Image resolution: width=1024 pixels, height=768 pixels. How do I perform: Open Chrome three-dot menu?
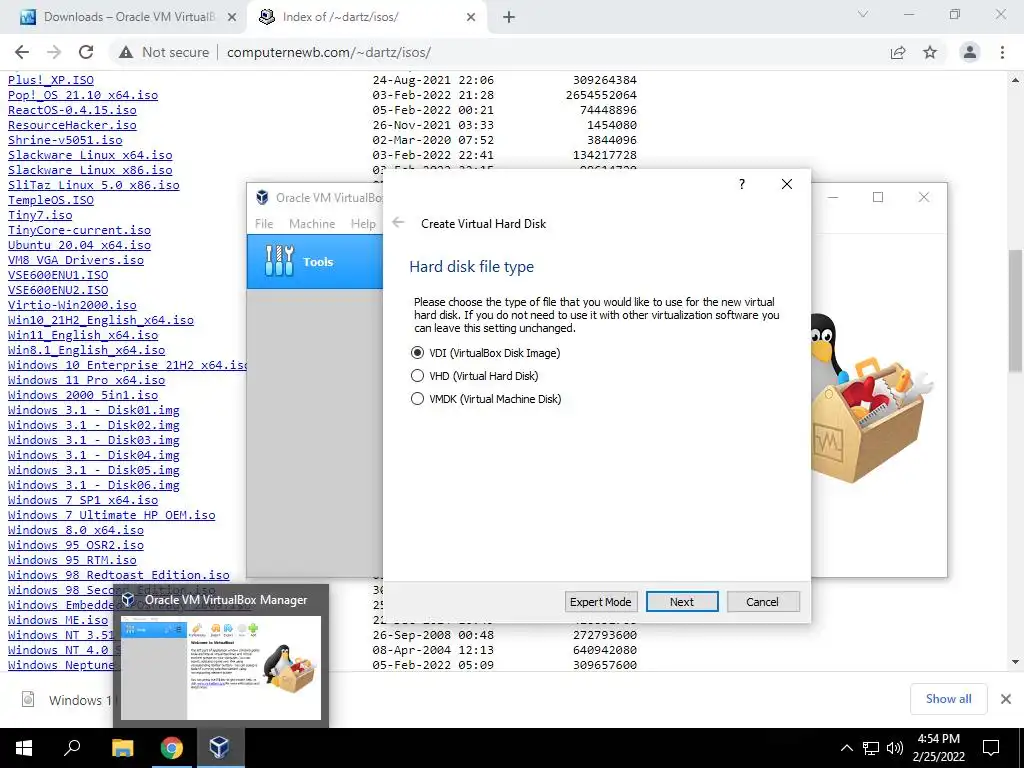(x=1002, y=52)
